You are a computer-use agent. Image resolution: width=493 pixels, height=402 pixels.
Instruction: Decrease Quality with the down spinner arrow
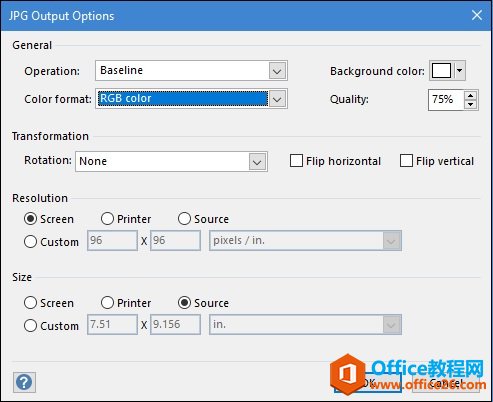tap(470, 104)
